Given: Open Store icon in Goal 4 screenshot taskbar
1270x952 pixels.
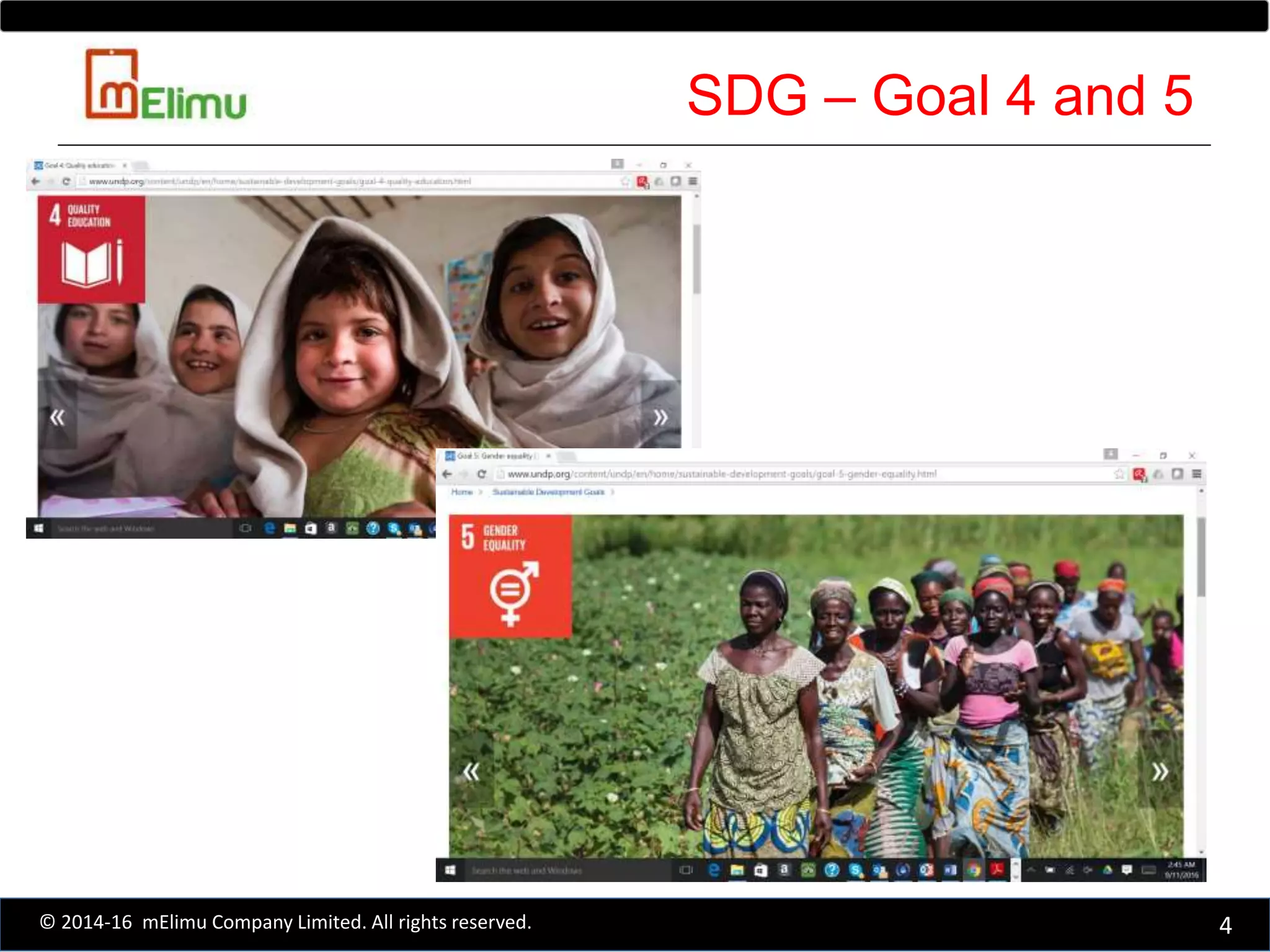Looking at the screenshot, I should 311,528.
